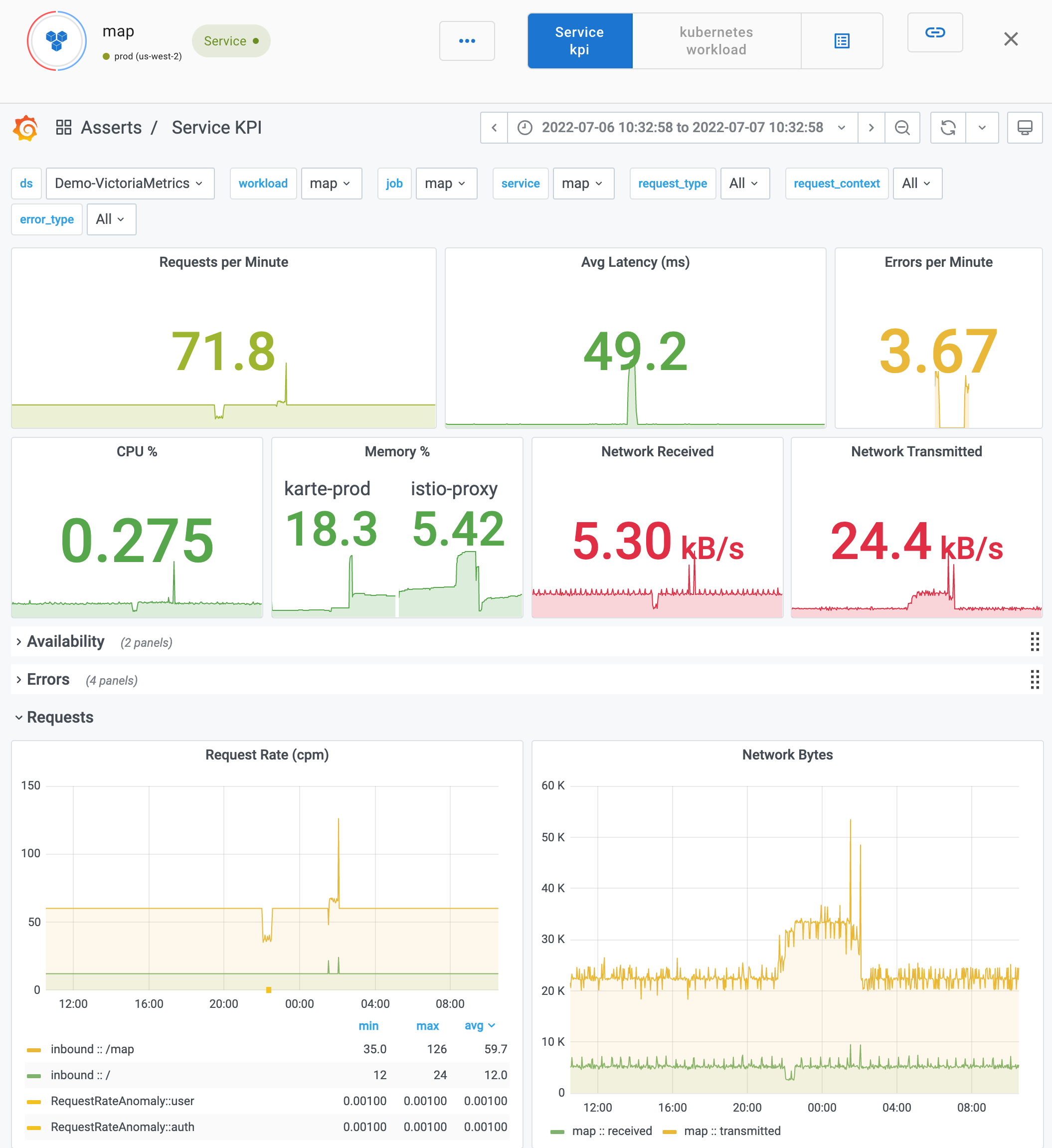1052x1148 pixels.
Task: Toggle the RequestRateAnomaly::user series
Action: [121, 1101]
